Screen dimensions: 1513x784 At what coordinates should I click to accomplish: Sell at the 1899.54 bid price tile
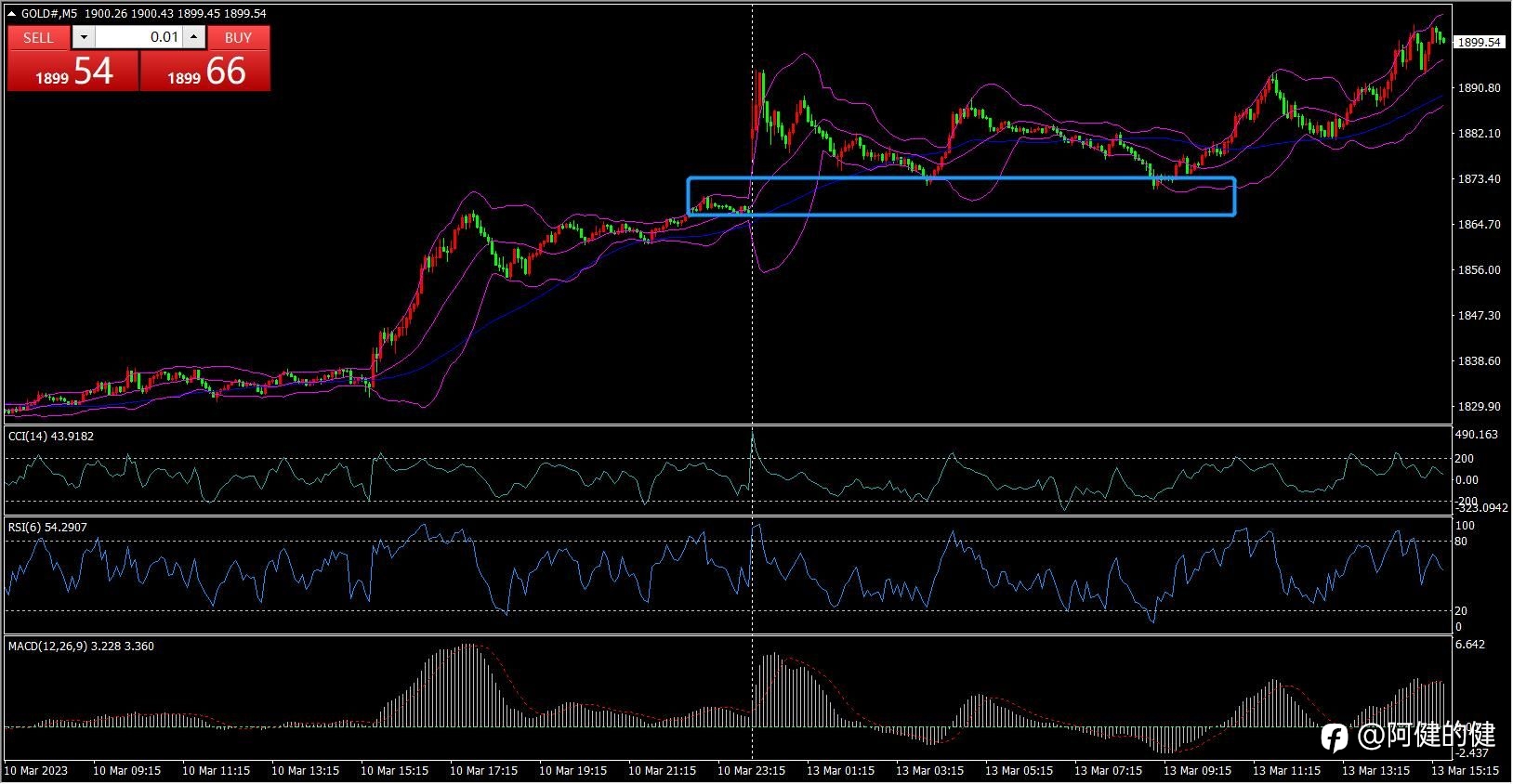coord(73,71)
